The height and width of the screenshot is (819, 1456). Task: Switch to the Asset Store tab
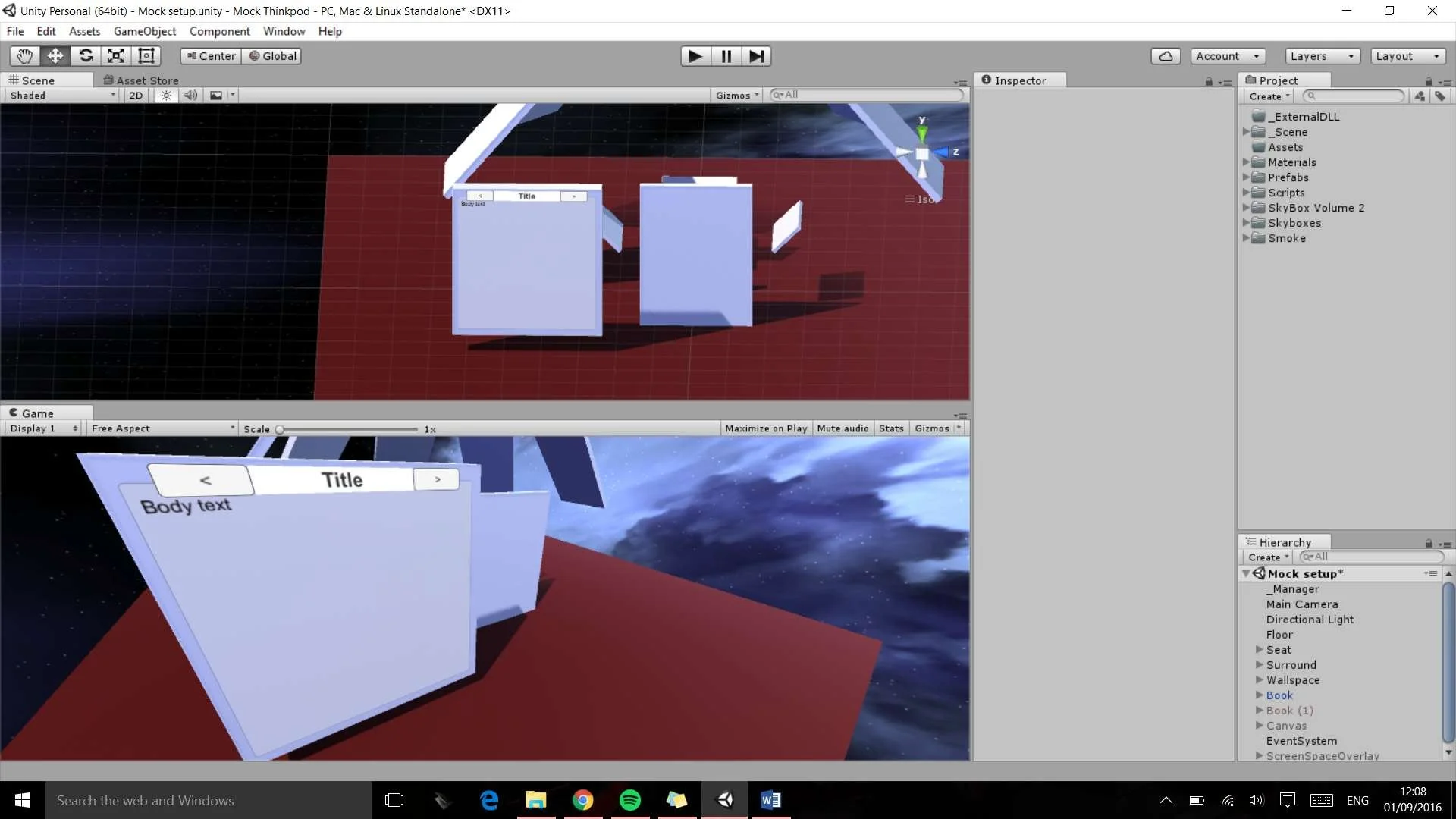click(x=141, y=80)
